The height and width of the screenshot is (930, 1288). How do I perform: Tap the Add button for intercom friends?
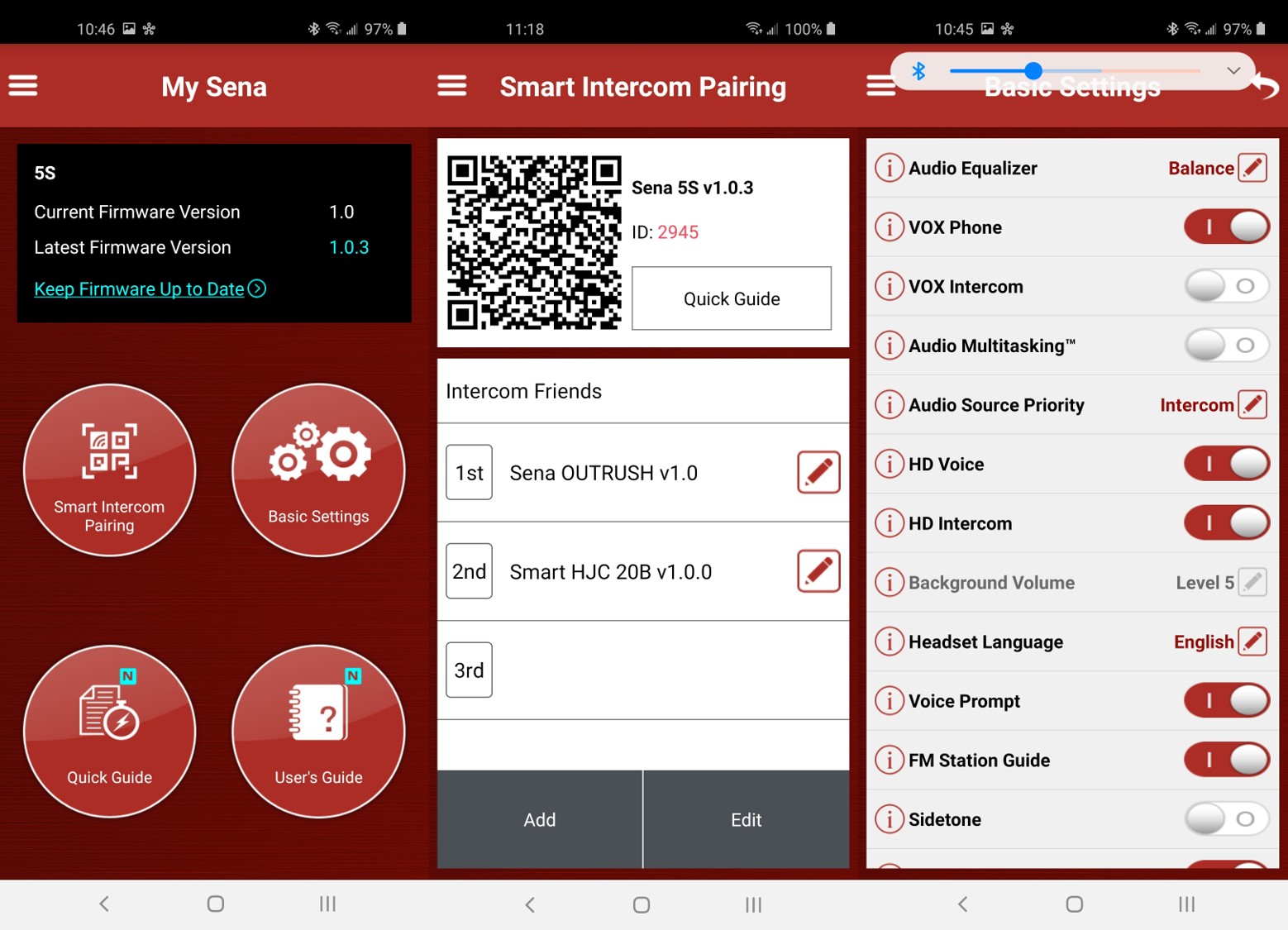point(539,819)
